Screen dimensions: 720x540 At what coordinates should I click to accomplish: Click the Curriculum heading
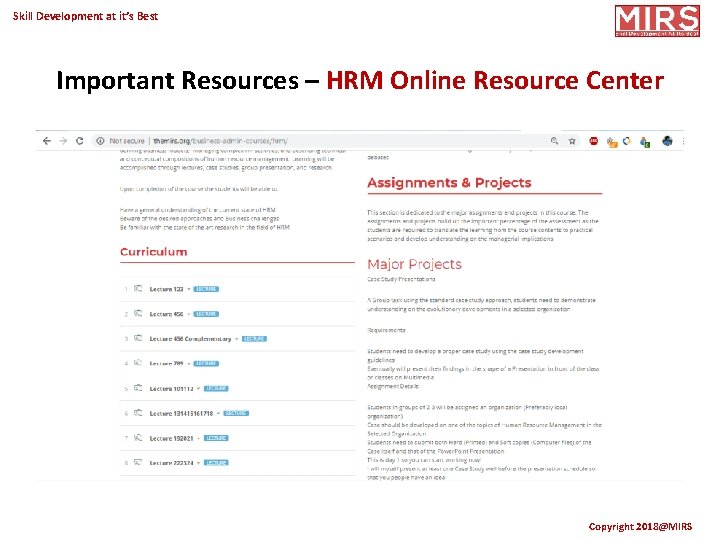153,252
